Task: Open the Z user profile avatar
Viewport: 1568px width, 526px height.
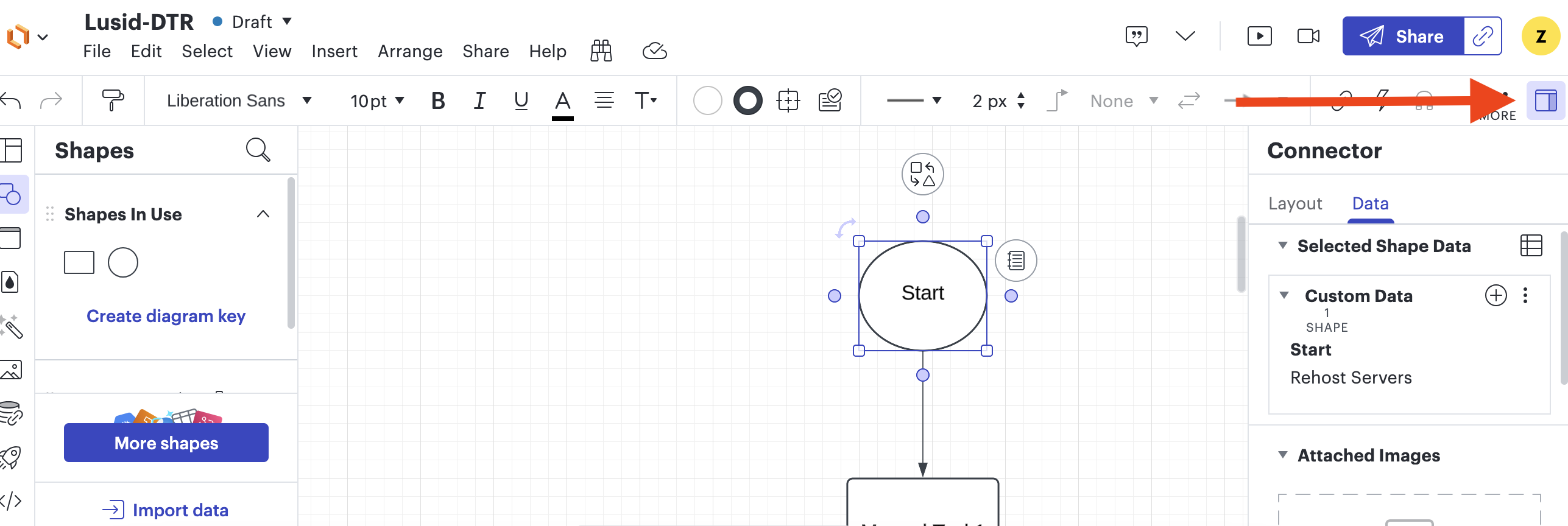Action: (x=1541, y=37)
